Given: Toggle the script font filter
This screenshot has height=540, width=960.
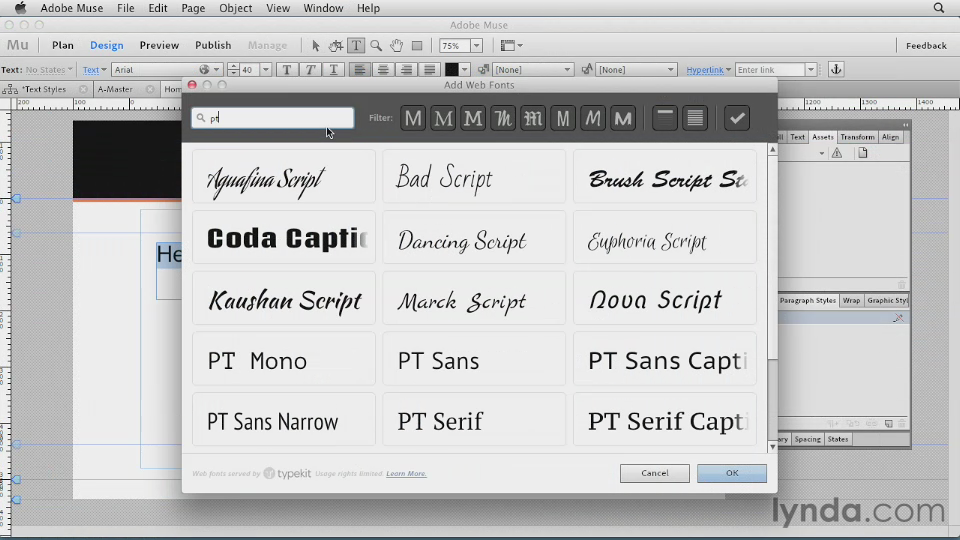Looking at the screenshot, I should pyautogui.click(x=503, y=119).
